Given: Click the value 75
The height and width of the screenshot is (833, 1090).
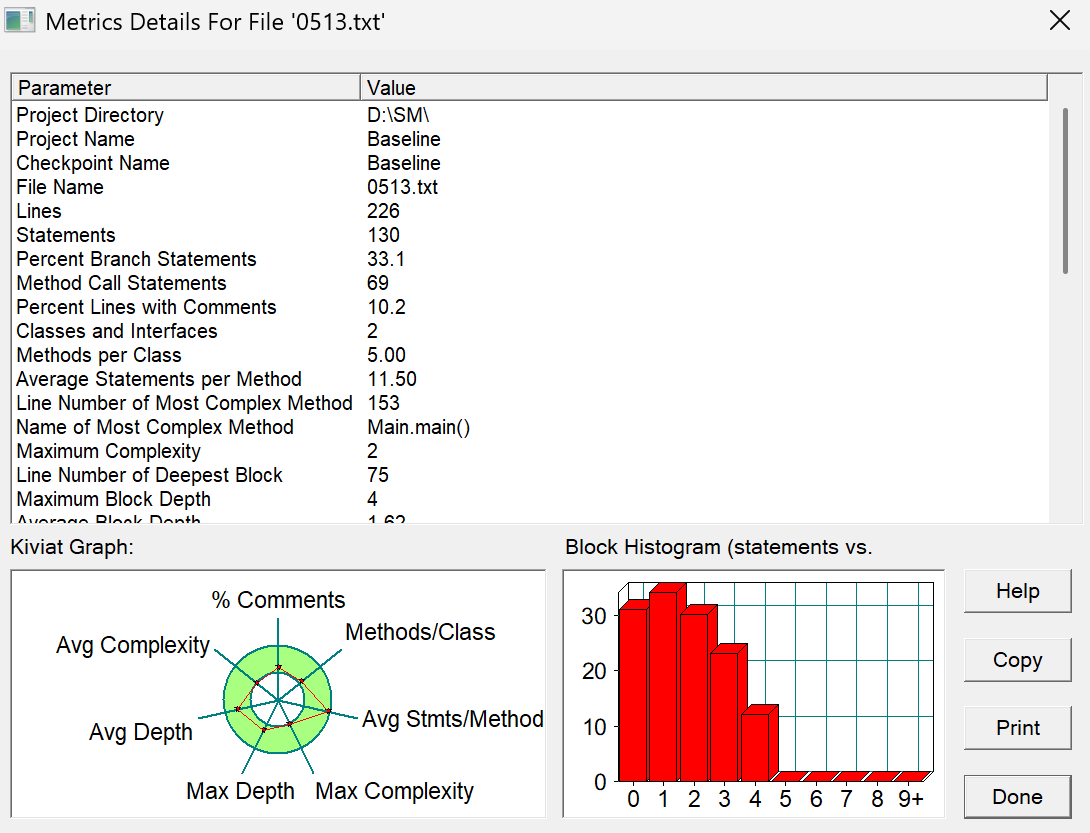Looking at the screenshot, I should pyautogui.click(x=378, y=475).
